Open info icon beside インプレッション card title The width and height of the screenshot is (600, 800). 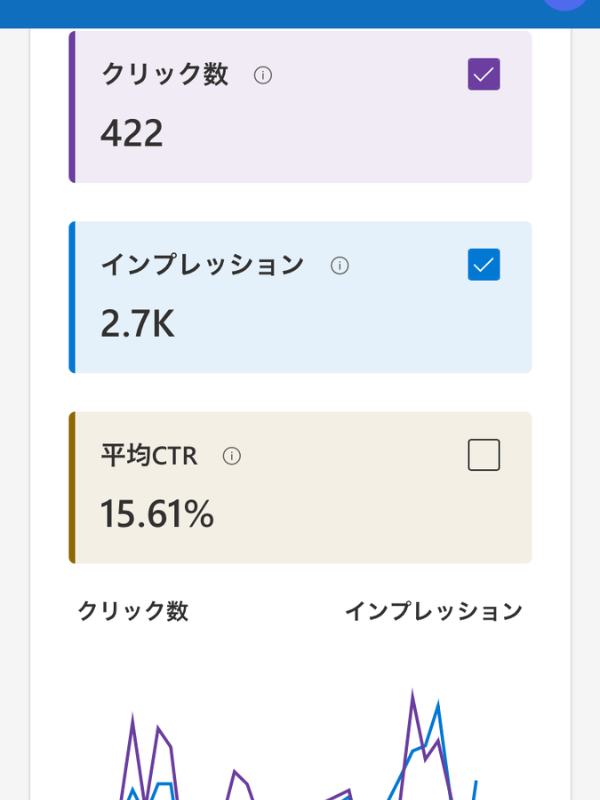[x=340, y=266]
